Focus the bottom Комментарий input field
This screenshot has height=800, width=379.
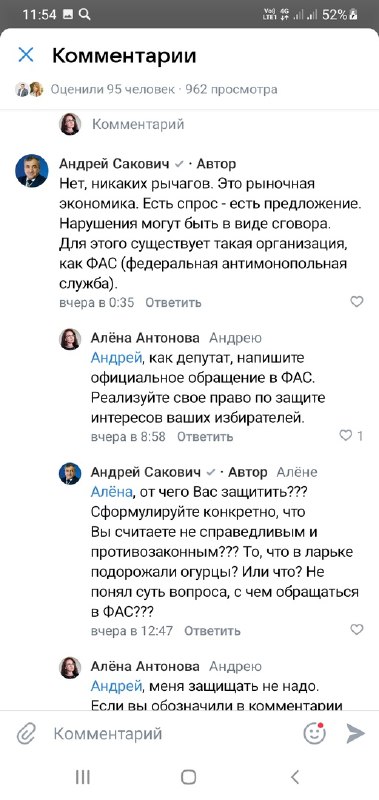[x=173, y=734]
